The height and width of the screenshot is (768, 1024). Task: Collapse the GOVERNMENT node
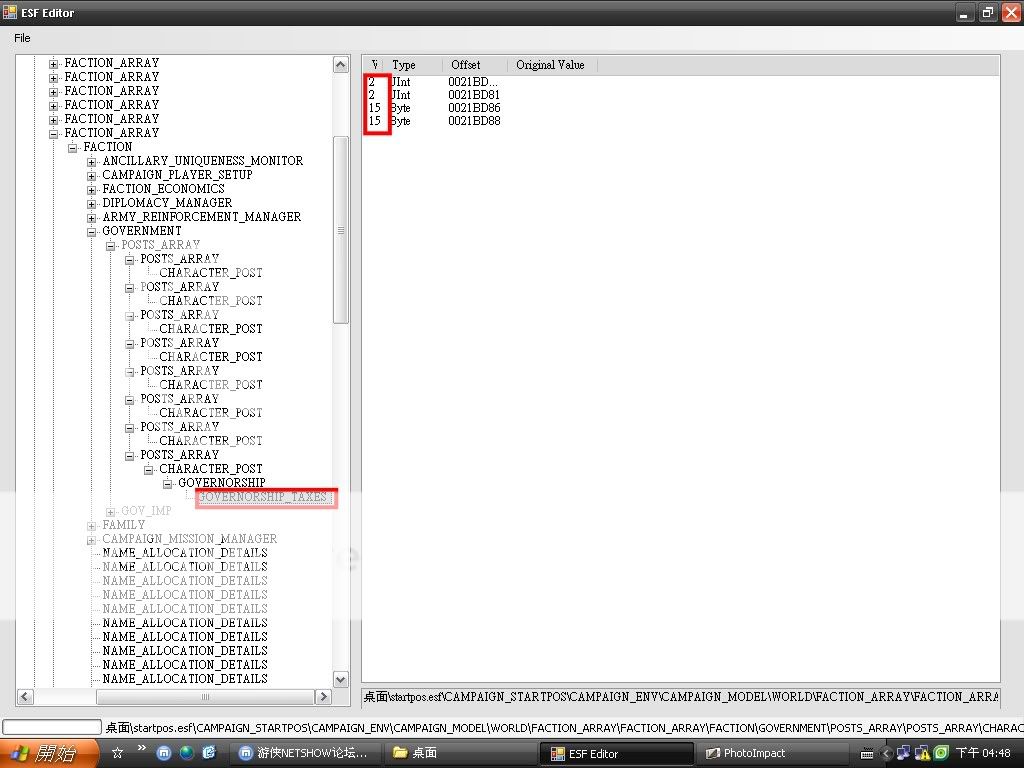tap(92, 231)
